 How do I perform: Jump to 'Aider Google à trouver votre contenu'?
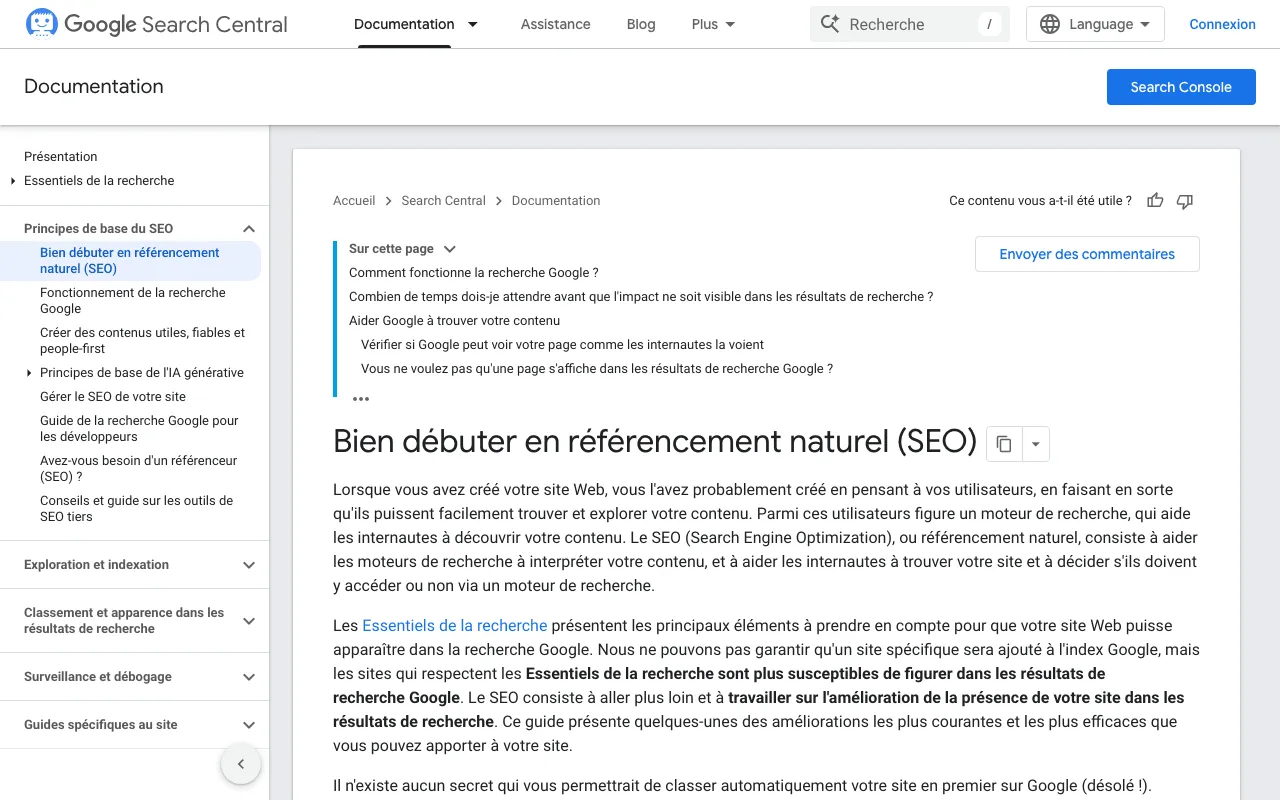[x=454, y=321]
